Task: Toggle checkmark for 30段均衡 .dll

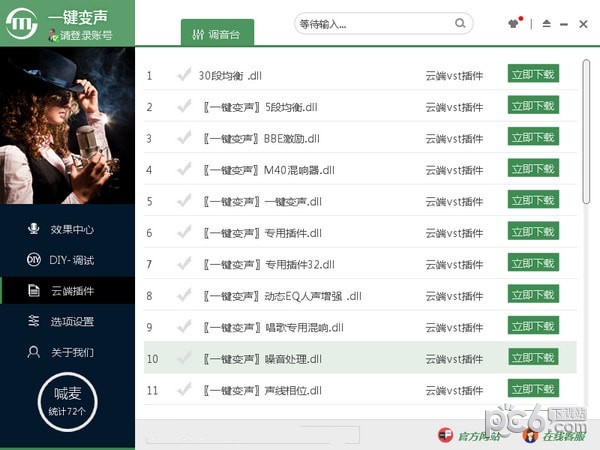Action: click(x=184, y=75)
